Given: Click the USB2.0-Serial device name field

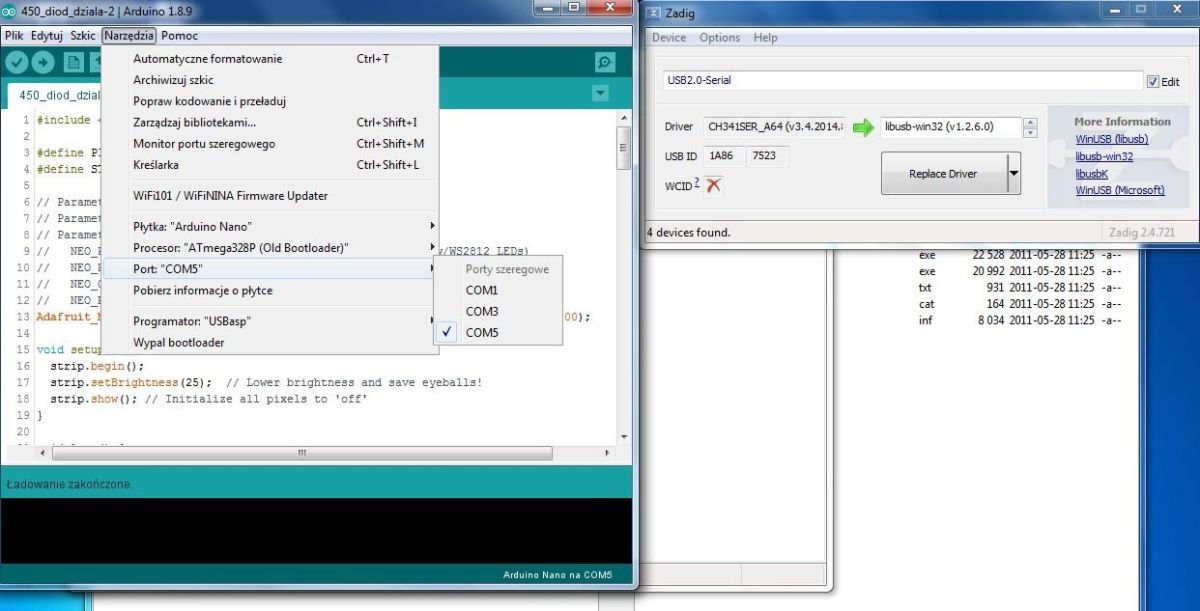Looking at the screenshot, I should click(x=902, y=81).
